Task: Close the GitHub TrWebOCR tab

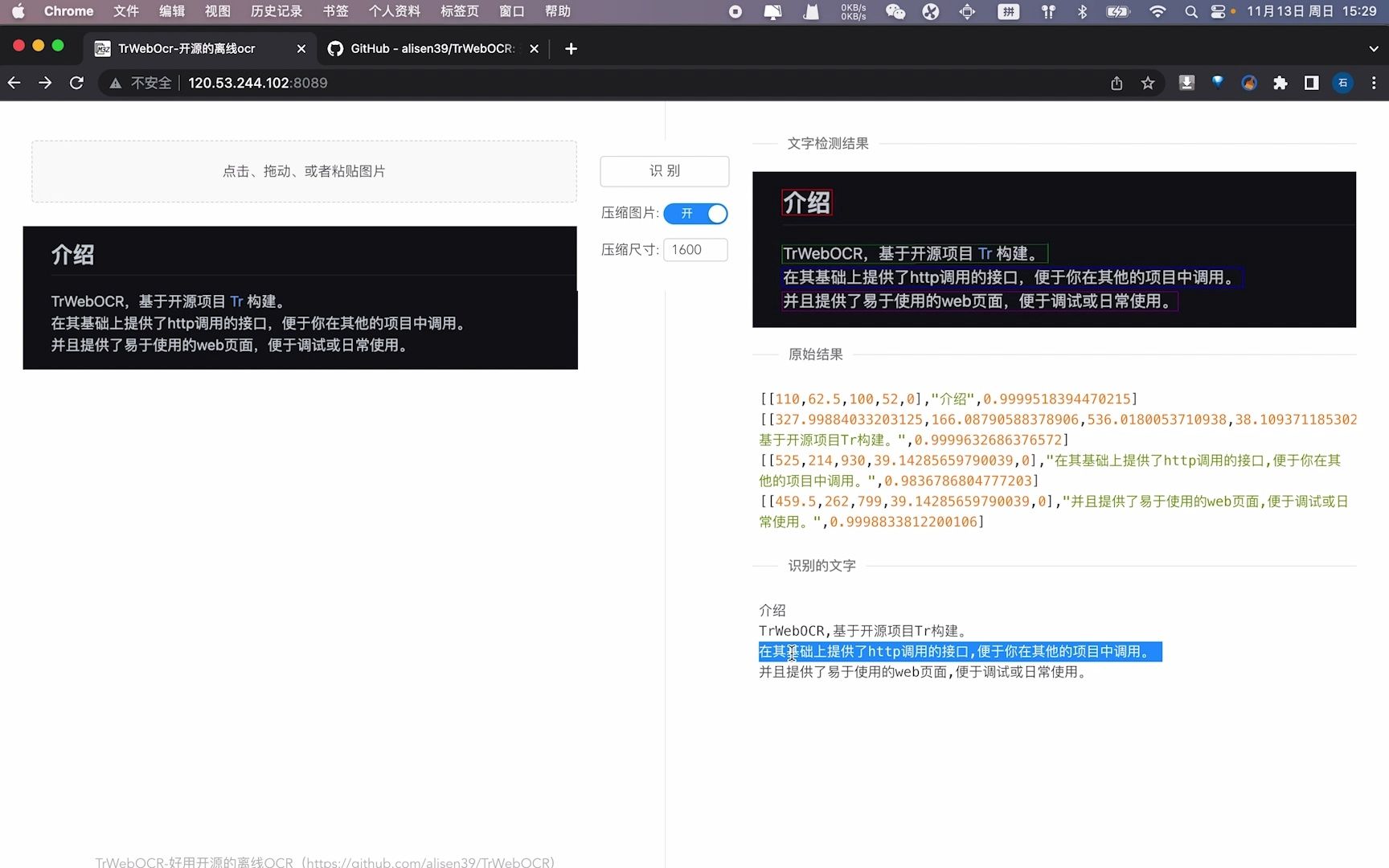Action: 534,49
